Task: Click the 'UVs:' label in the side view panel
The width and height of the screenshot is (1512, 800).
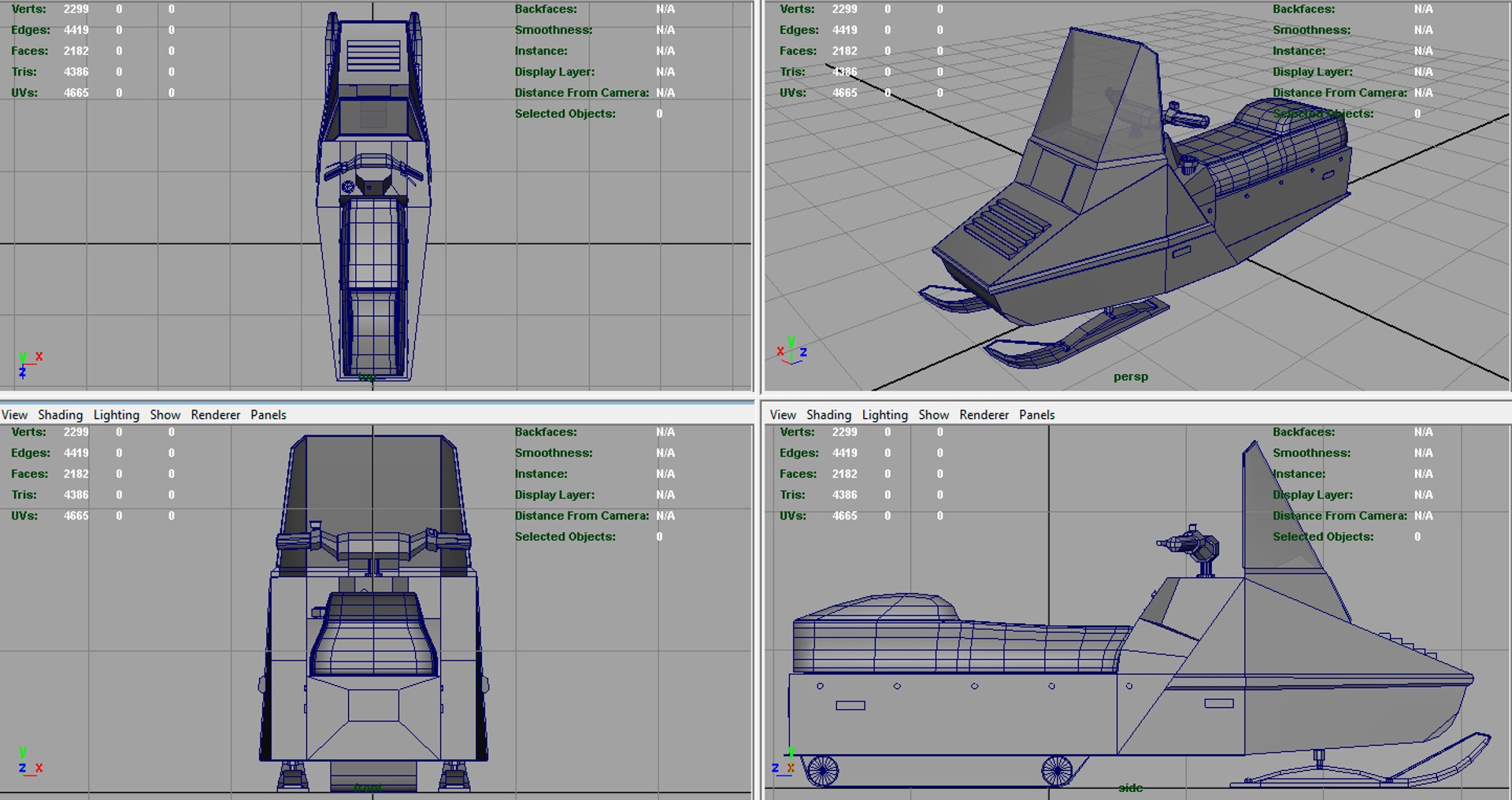Action: (x=793, y=516)
